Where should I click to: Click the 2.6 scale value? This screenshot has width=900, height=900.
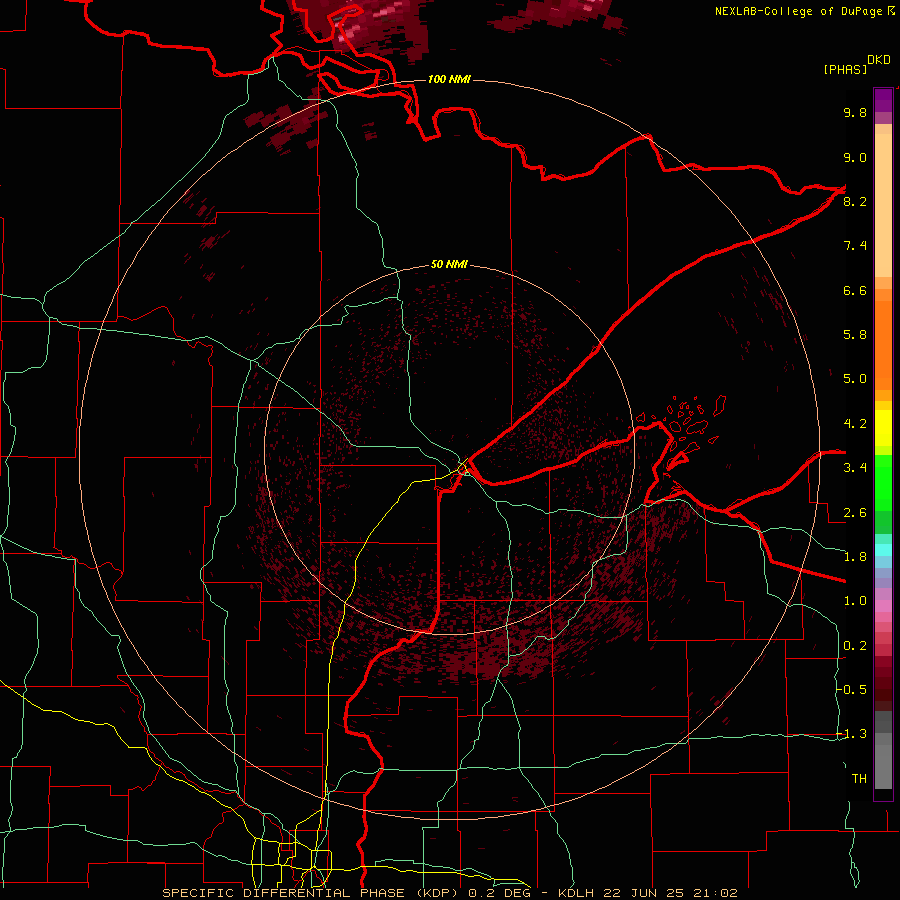tap(855, 513)
